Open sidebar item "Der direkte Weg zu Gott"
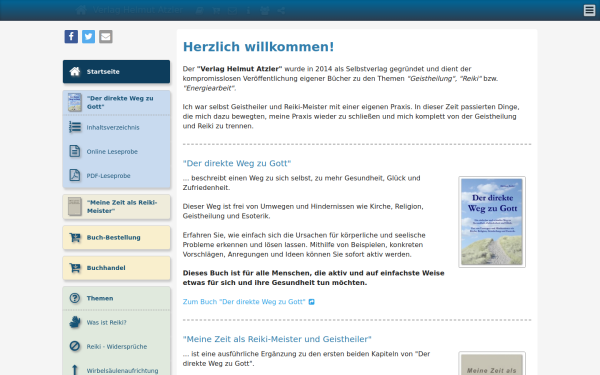Screen dimensions: 600x375 coord(116,103)
